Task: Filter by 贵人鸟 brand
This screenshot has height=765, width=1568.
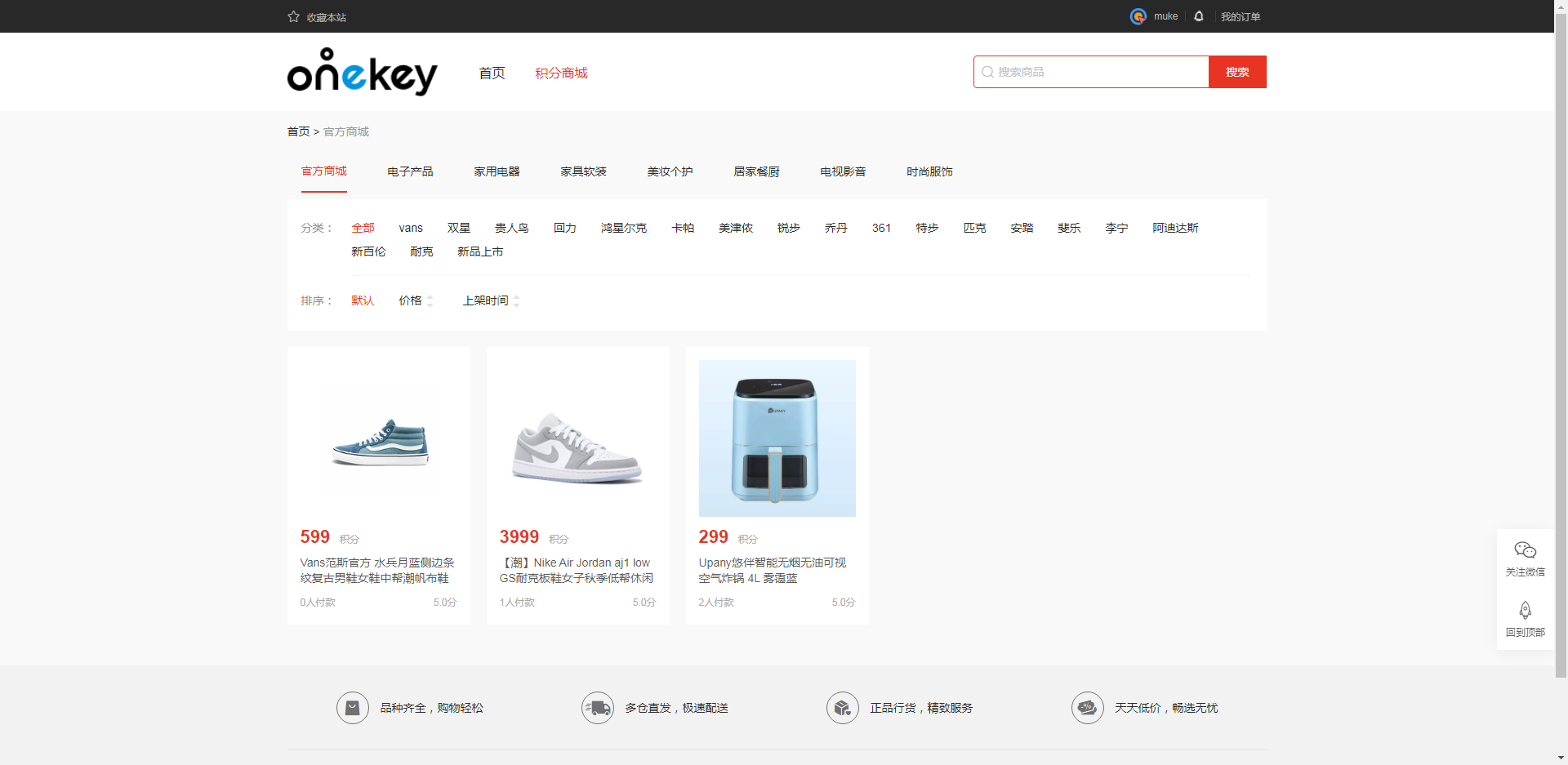Action: click(511, 228)
